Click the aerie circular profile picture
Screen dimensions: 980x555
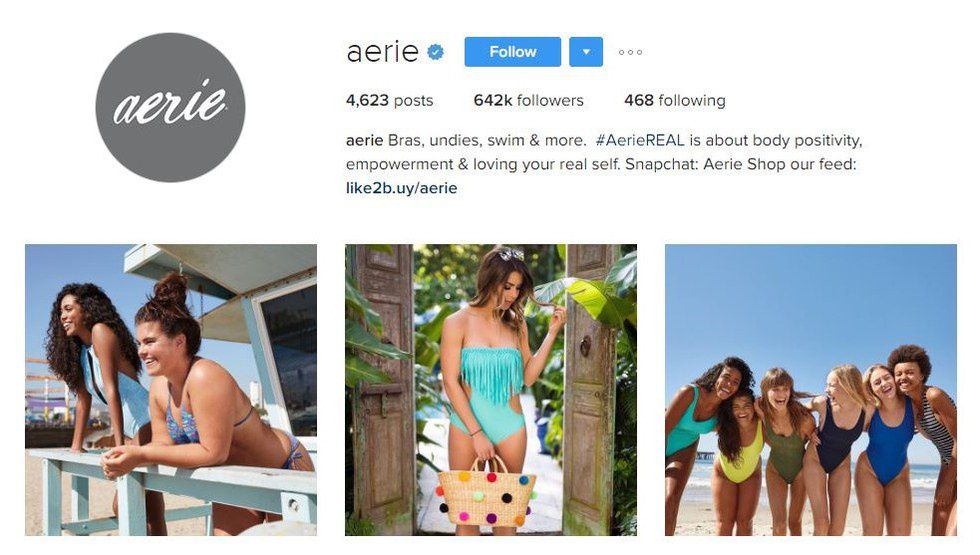pyautogui.click(x=170, y=108)
